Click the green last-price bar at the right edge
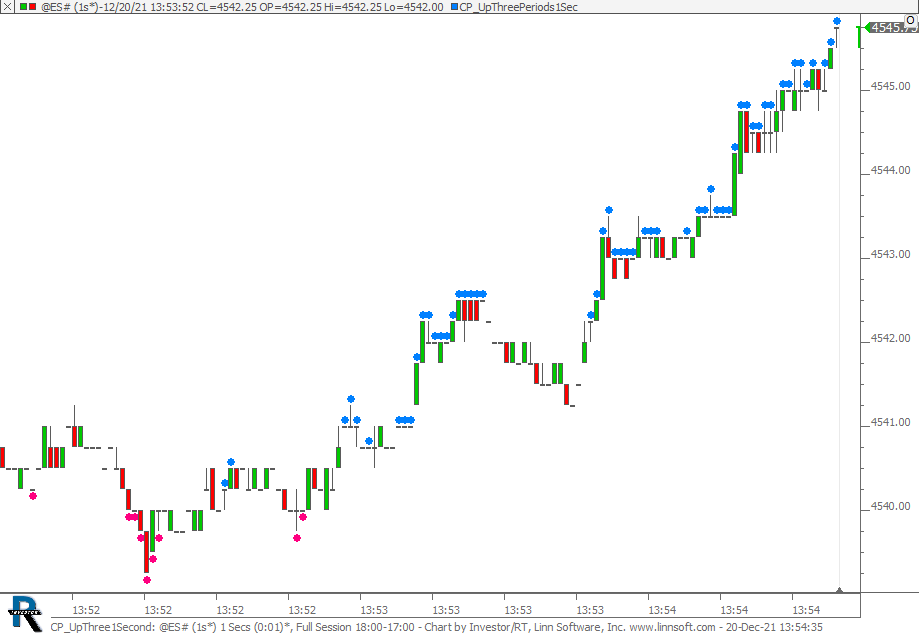This screenshot has width=919, height=634. [x=860, y=36]
